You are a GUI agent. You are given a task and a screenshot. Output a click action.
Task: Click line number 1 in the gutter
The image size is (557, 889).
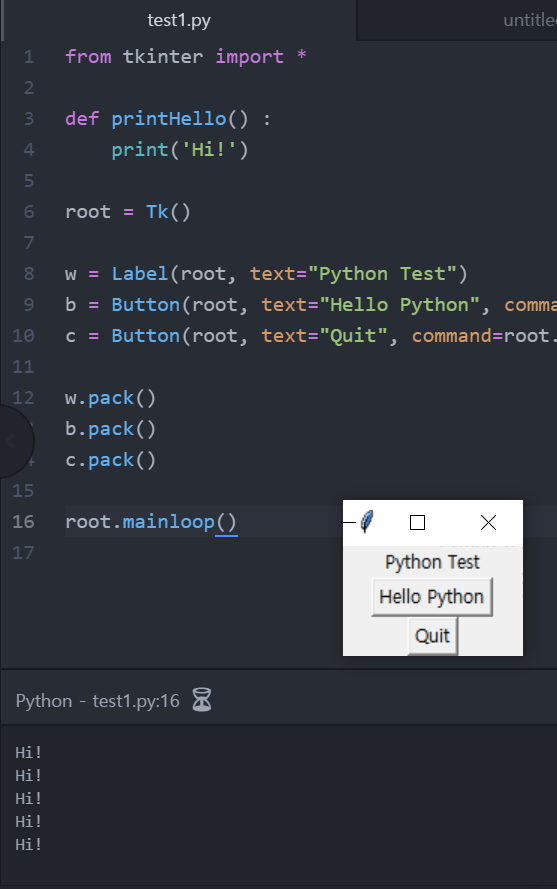29,57
